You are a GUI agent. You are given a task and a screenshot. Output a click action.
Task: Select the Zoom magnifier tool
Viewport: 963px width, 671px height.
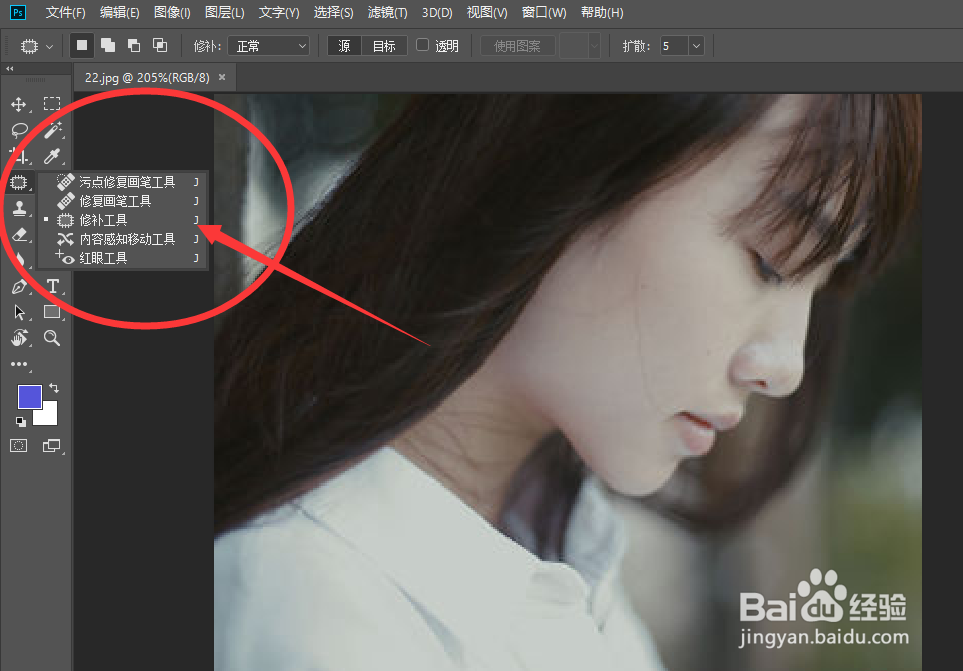tap(52, 338)
